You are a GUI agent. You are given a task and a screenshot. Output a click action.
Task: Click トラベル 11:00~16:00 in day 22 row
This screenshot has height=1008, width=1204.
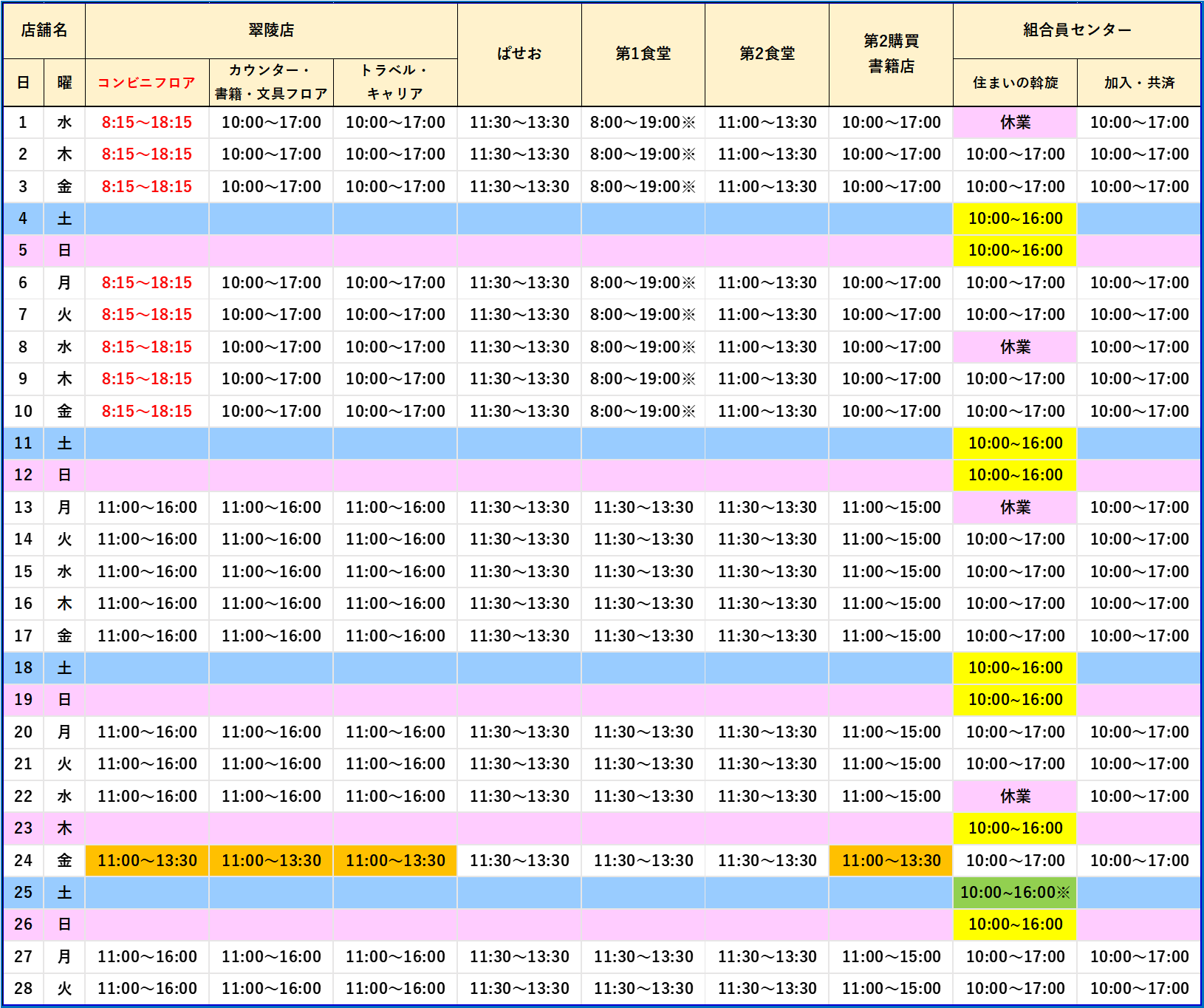click(395, 797)
